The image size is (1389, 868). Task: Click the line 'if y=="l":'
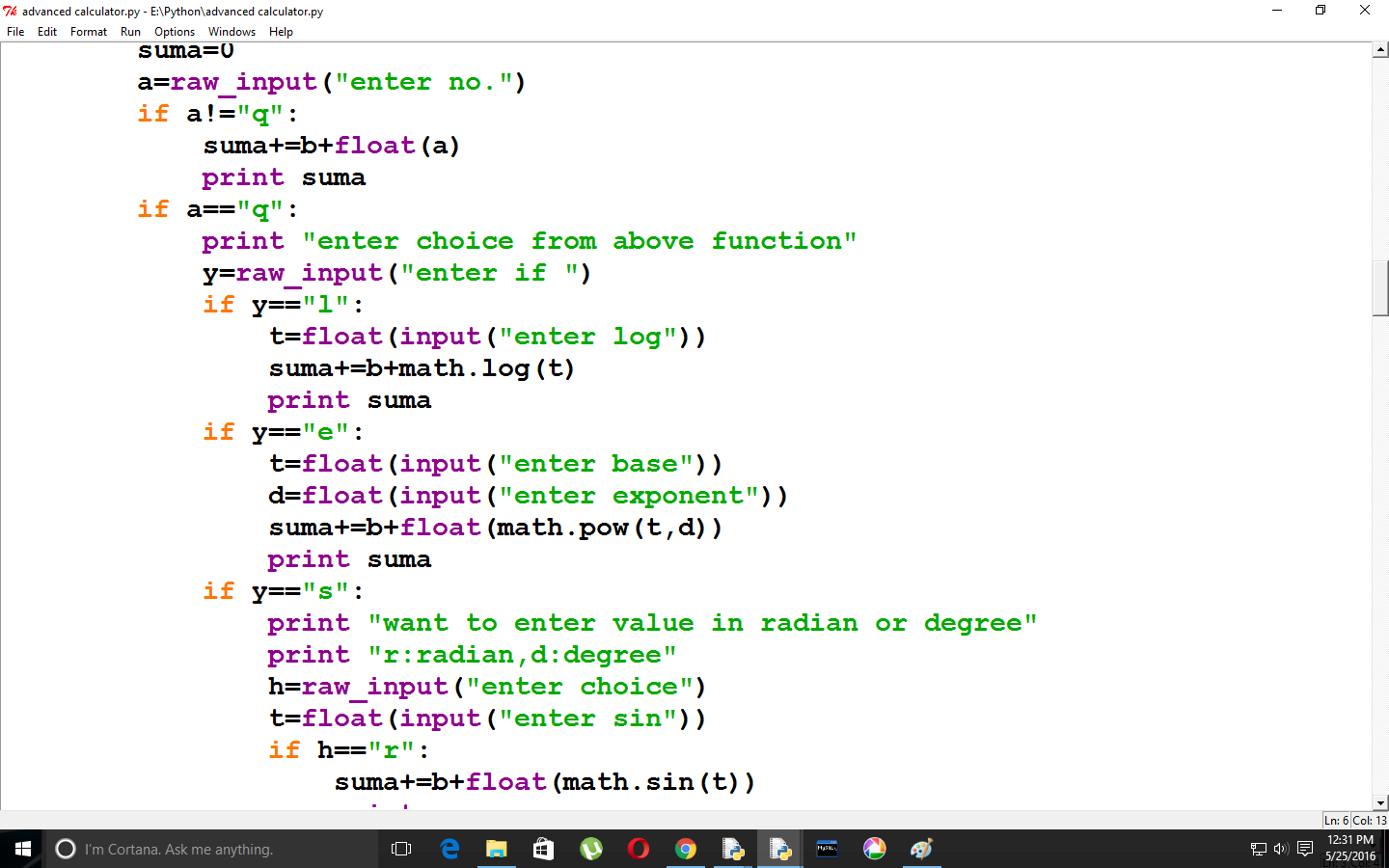[284, 305]
